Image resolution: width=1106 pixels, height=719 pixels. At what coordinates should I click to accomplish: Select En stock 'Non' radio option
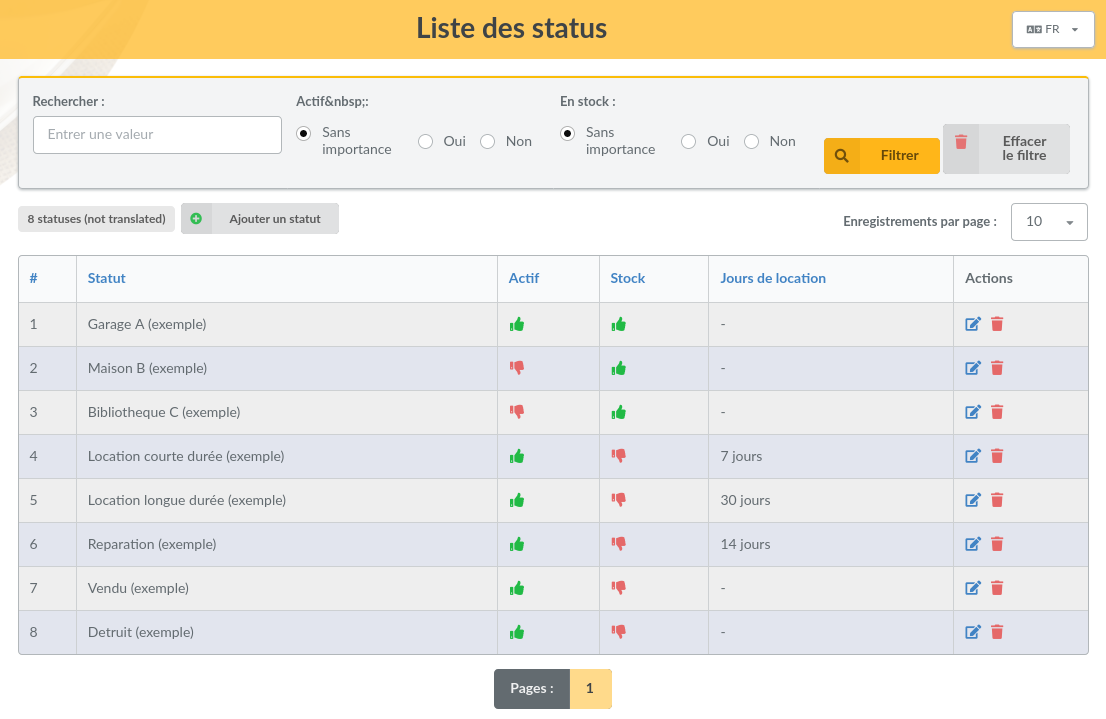(x=752, y=142)
